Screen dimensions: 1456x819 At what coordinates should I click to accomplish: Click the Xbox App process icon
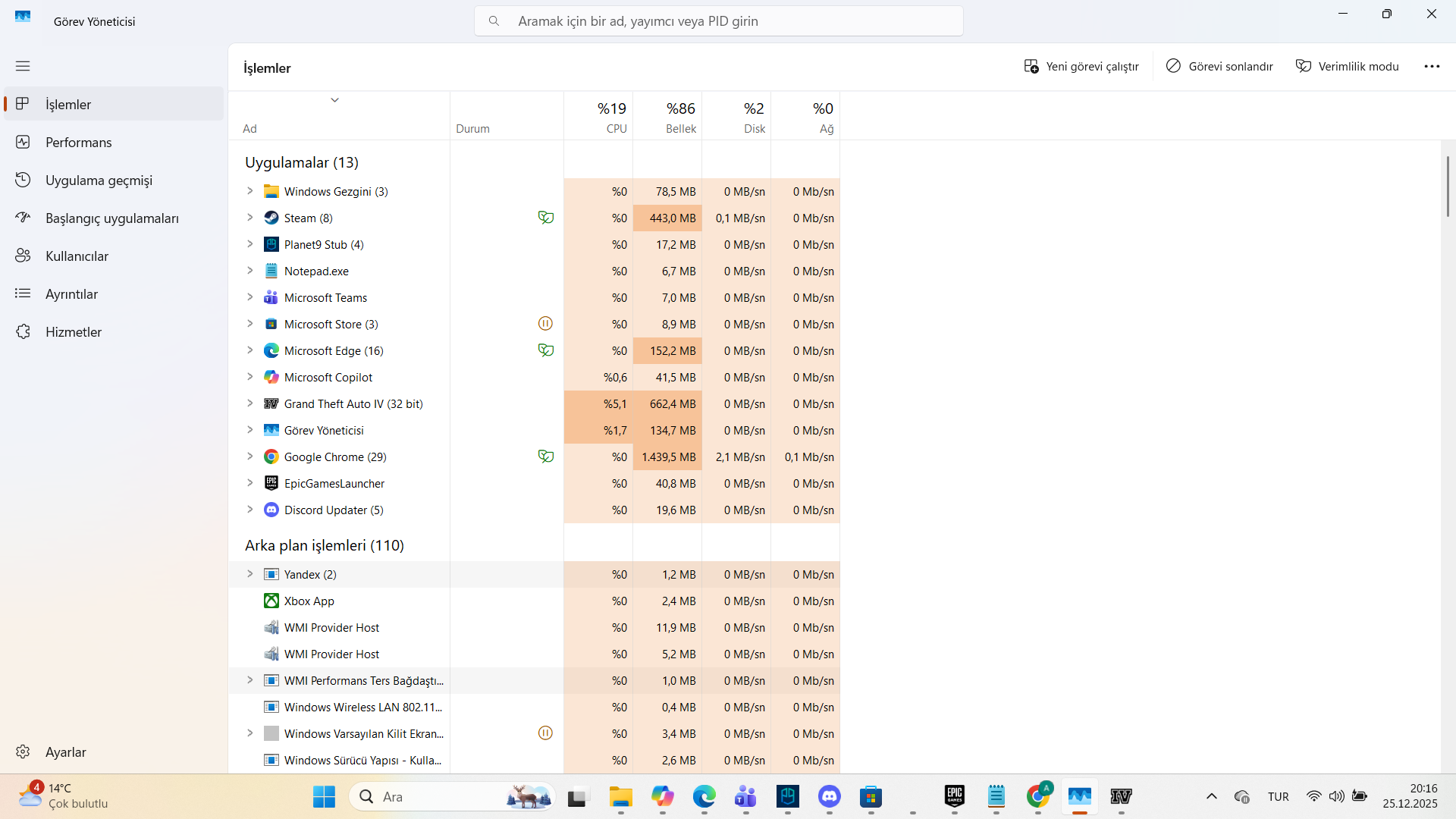[271, 601]
